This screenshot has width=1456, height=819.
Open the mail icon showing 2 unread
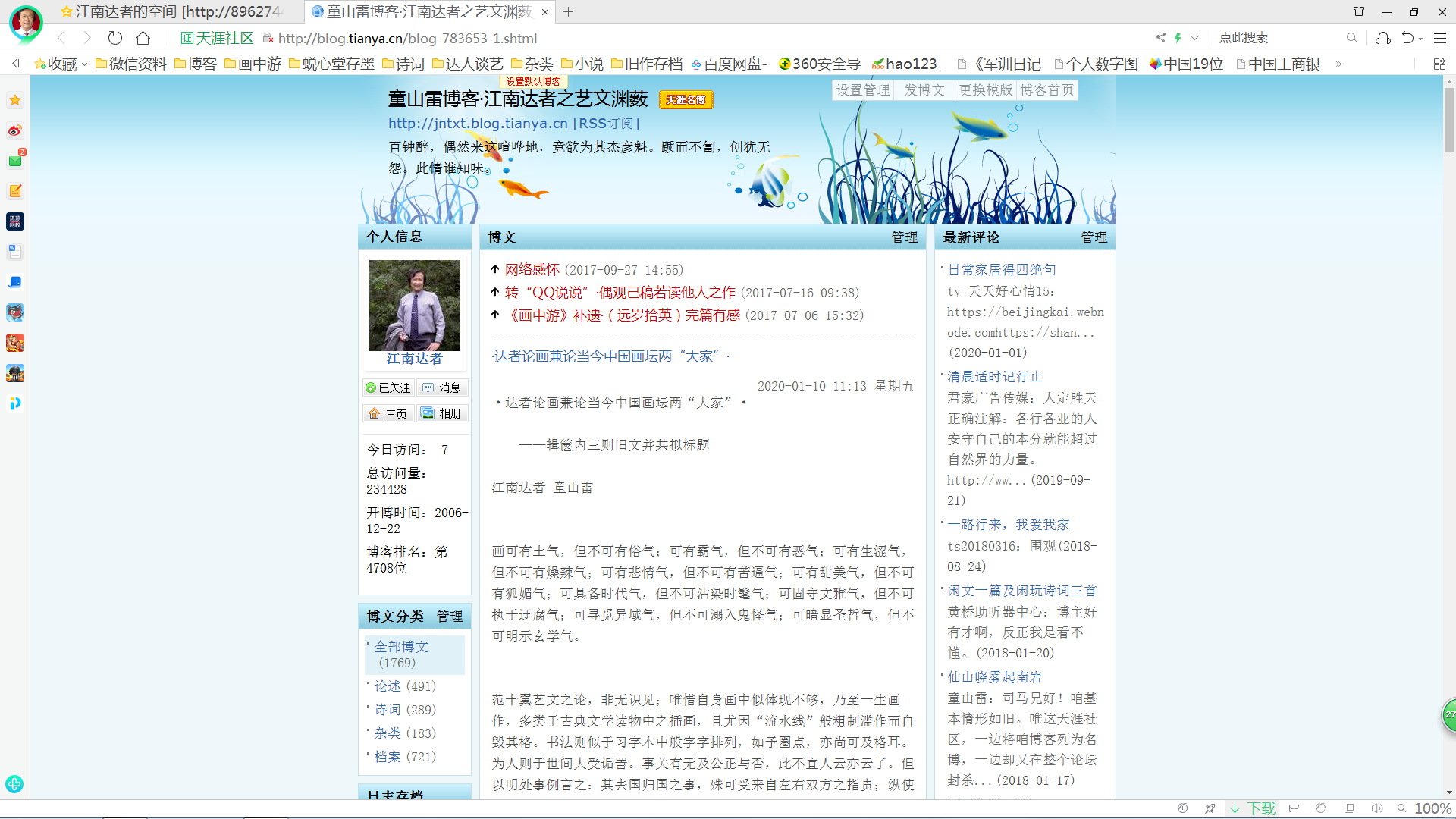[x=15, y=161]
